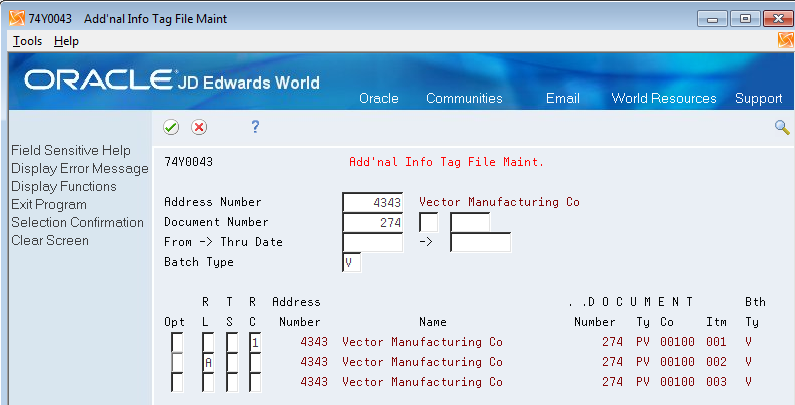Image resolution: width=795 pixels, height=405 pixels.
Task: Click the Batch Type field containing V
Action: click(351, 262)
